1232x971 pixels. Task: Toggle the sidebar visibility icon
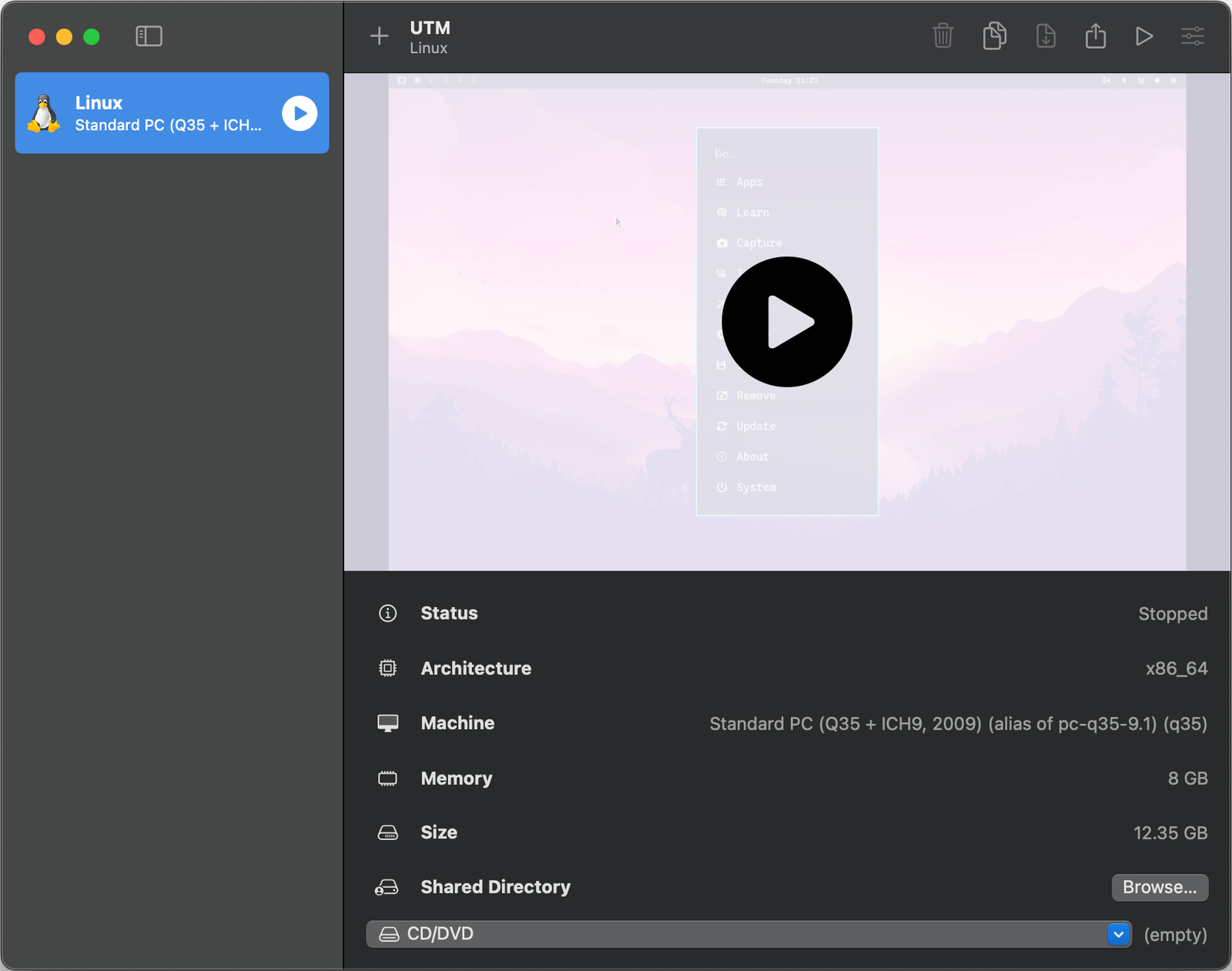tap(149, 36)
